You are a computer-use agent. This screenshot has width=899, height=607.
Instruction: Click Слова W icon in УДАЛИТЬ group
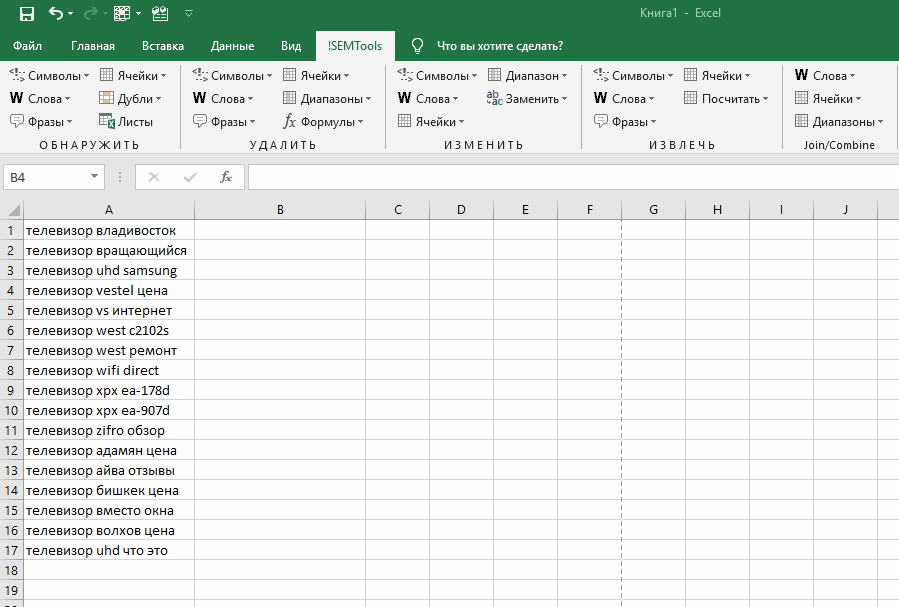click(x=200, y=98)
